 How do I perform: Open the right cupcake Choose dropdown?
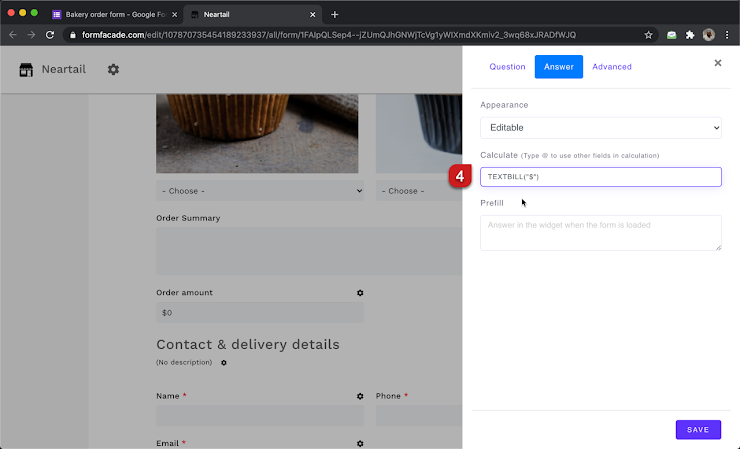coord(418,190)
